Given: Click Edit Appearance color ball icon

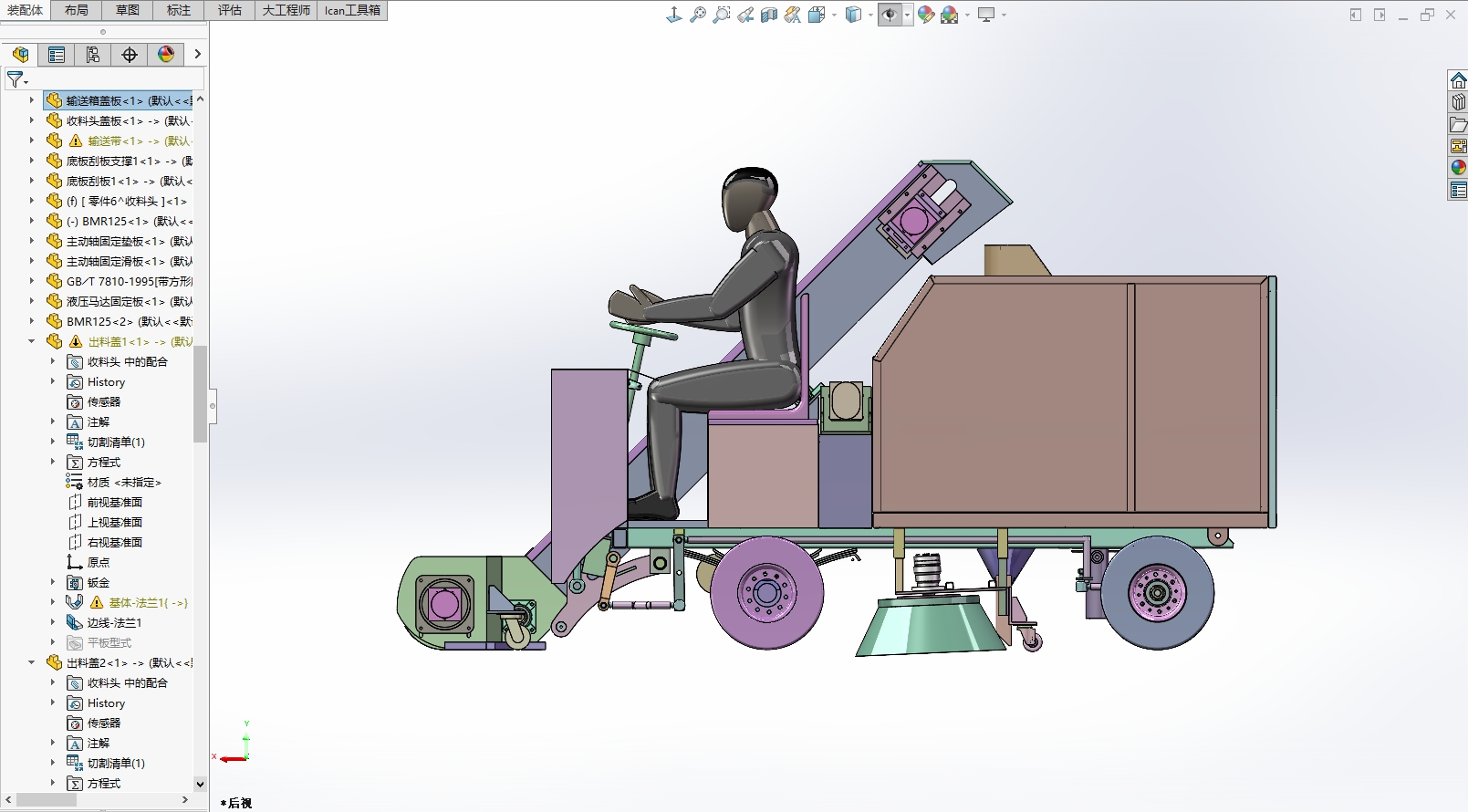Looking at the screenshot, I should [x=926, y=15].
